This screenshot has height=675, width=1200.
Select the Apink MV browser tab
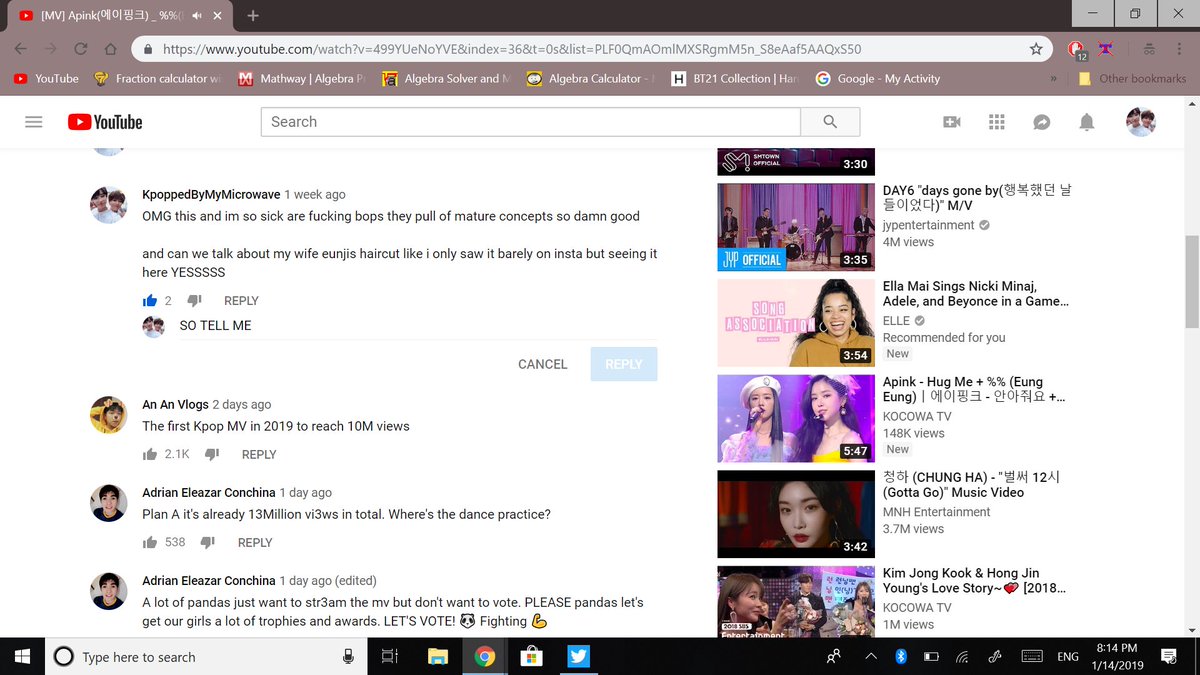(x=120, y=16)
